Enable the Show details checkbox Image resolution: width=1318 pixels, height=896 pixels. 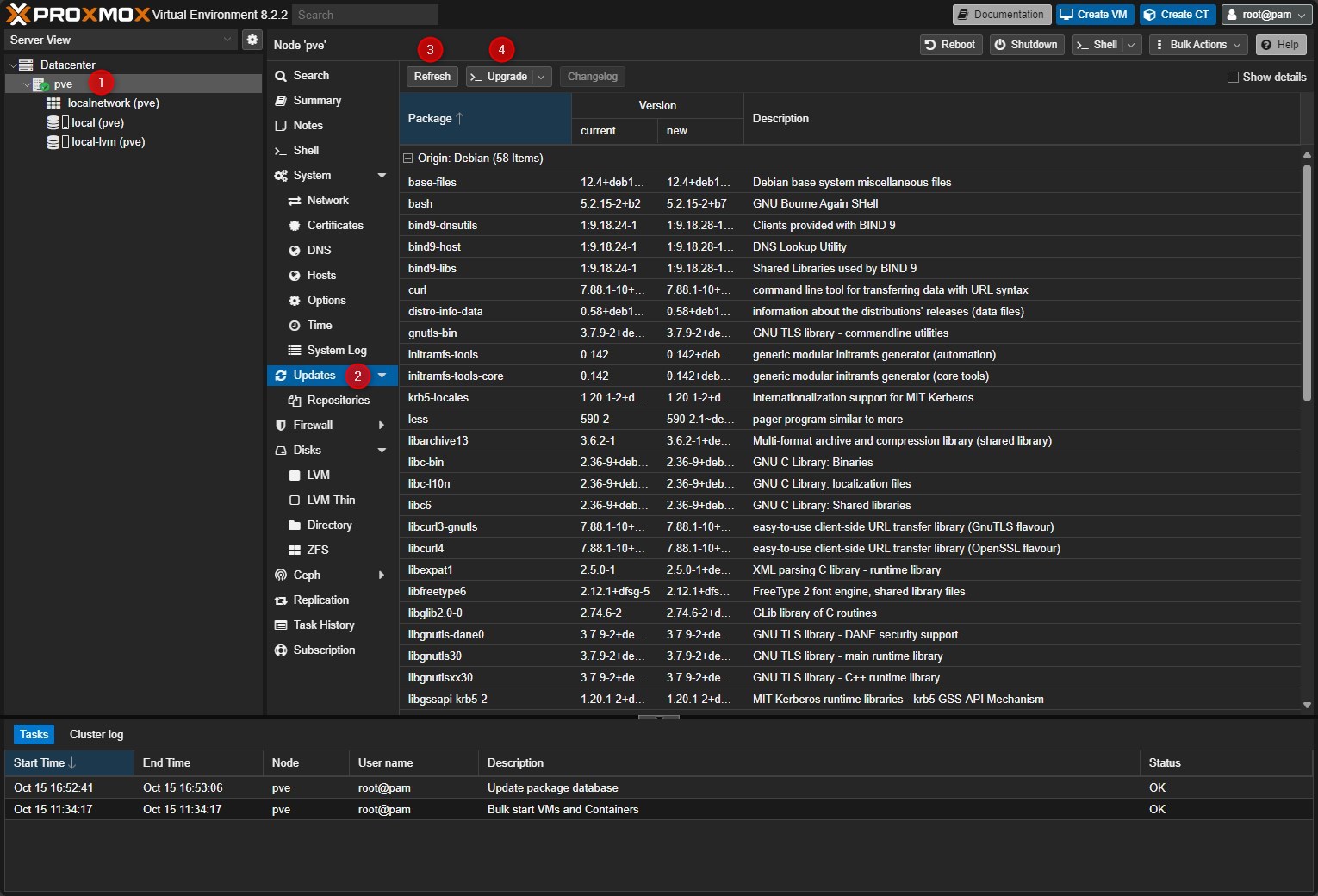1233,78
